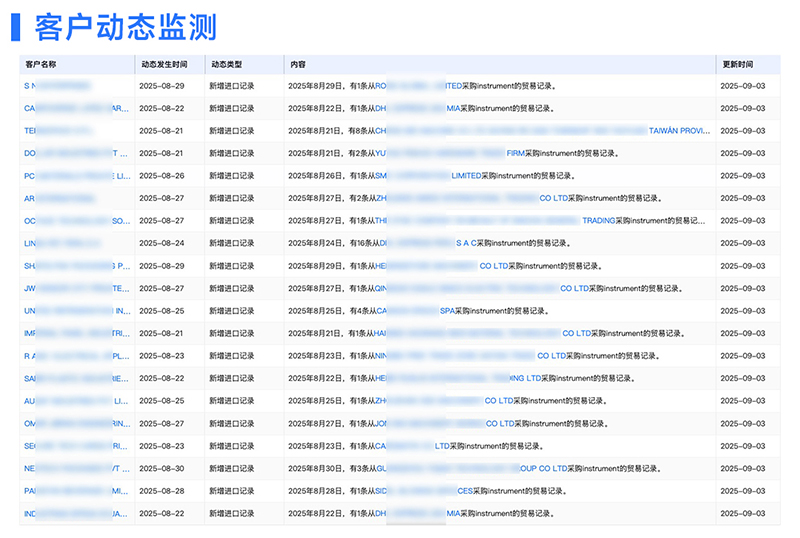800x538 pixels.
Task: Select the date cell "2025-08-26"
Action: [x=162, y=176]
